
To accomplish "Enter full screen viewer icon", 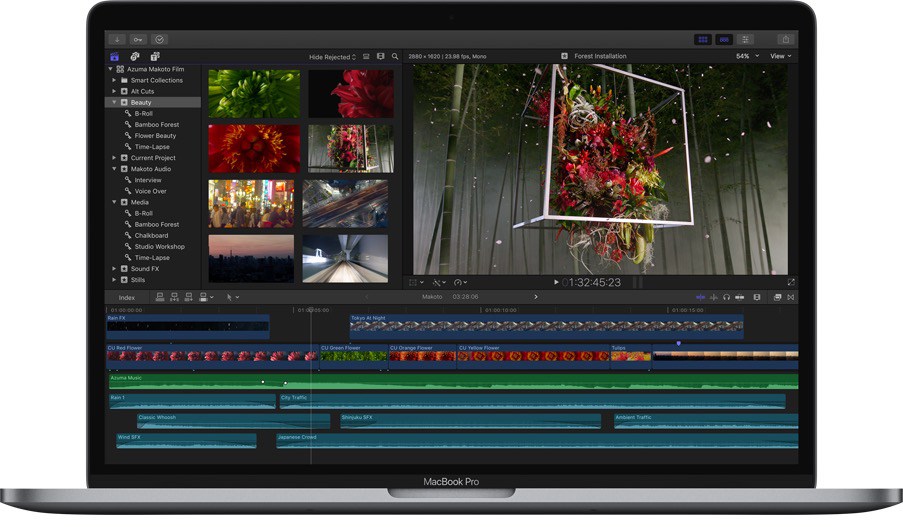I will point(791,282).
